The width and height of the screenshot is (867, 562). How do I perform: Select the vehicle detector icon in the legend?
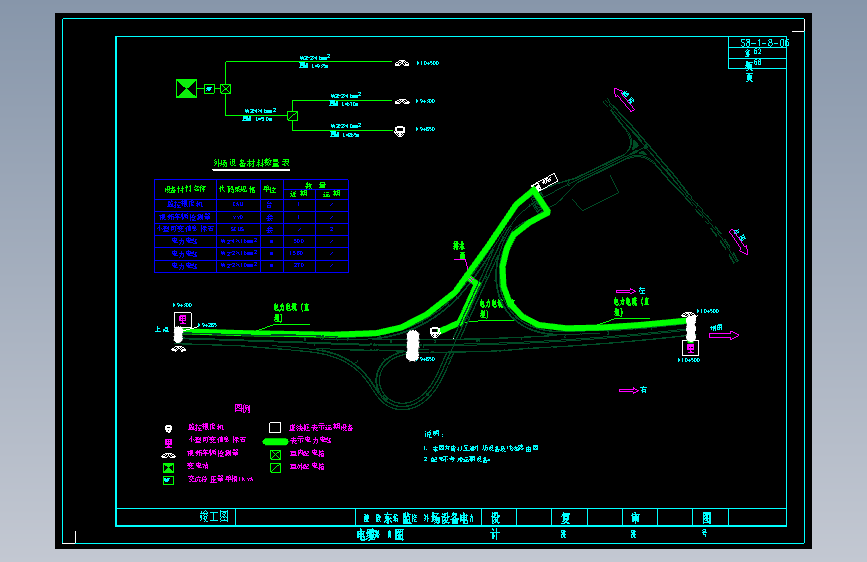(169, 455)
